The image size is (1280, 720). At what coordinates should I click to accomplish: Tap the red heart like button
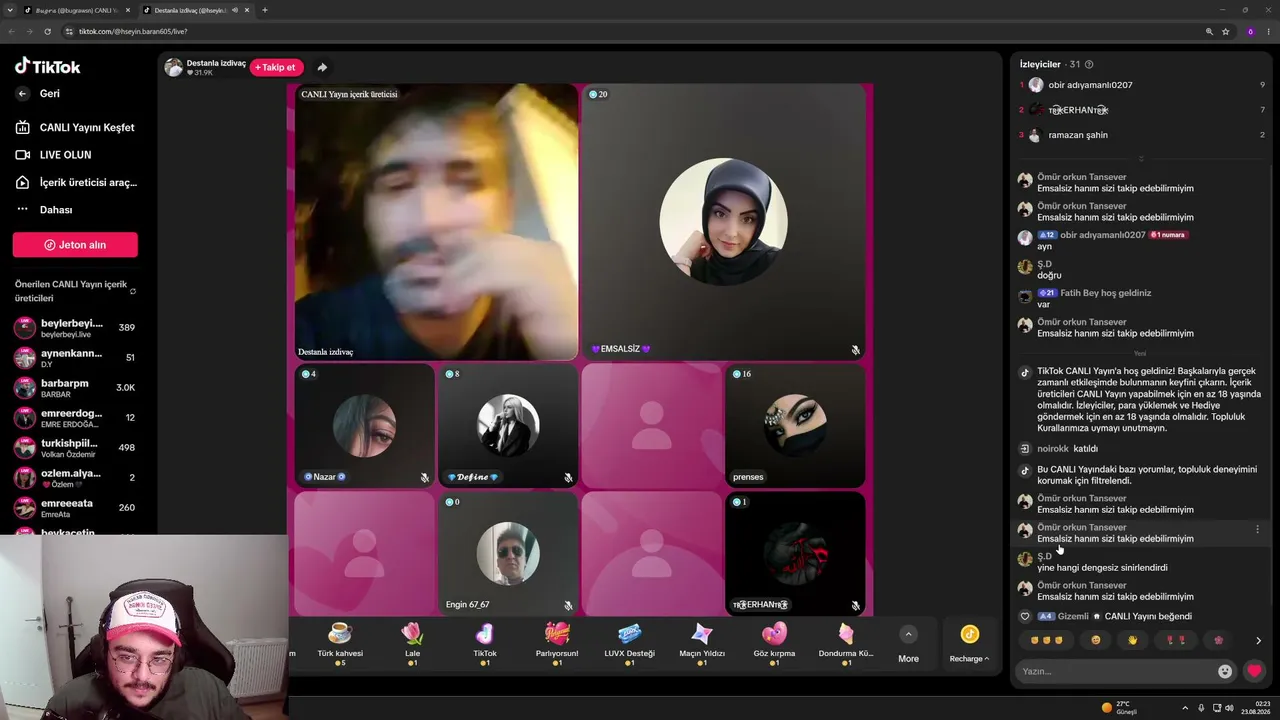coord(1254,671)
